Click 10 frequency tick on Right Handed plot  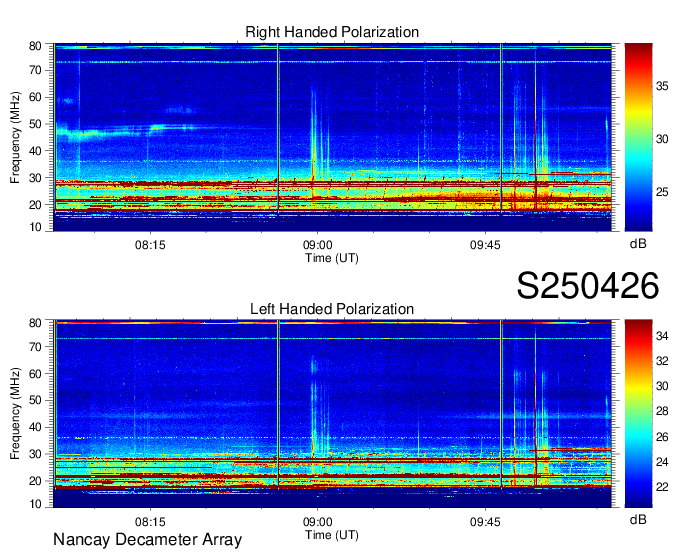[35, 227]
